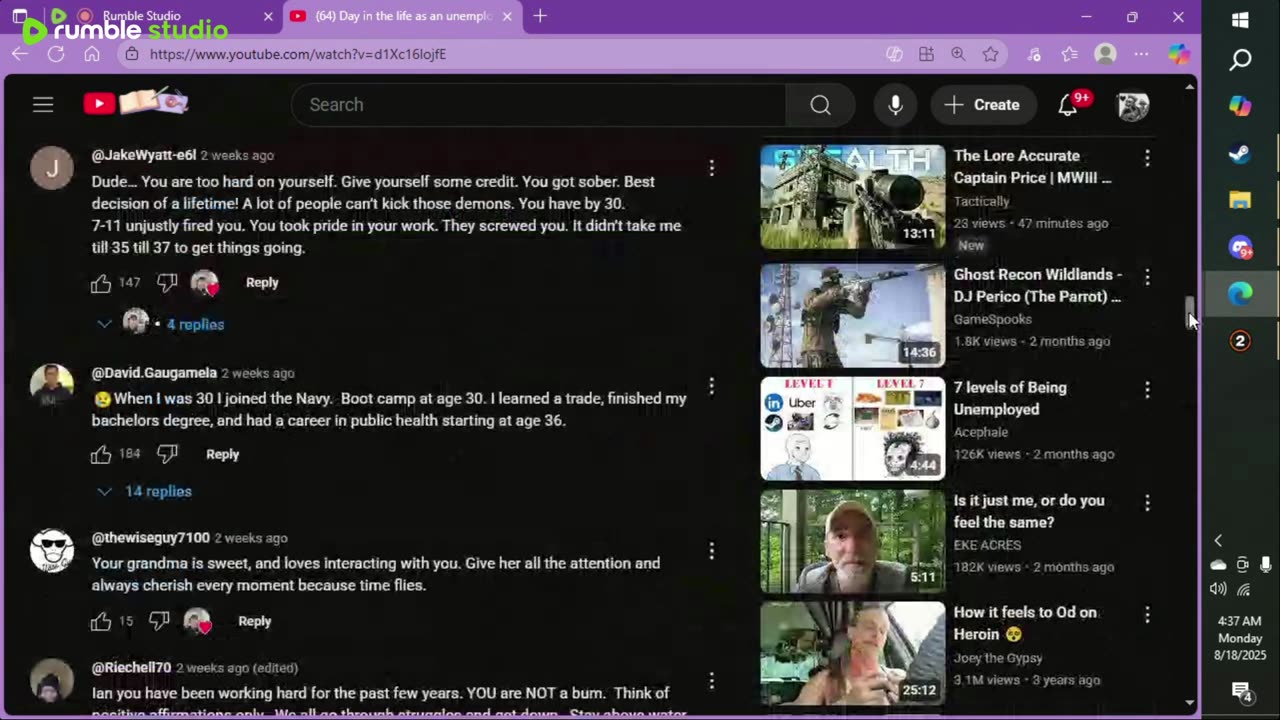1280x720 pixels.
Task: Reply to JakeWyatt-e6l's comment
Action: pos(262,283)
